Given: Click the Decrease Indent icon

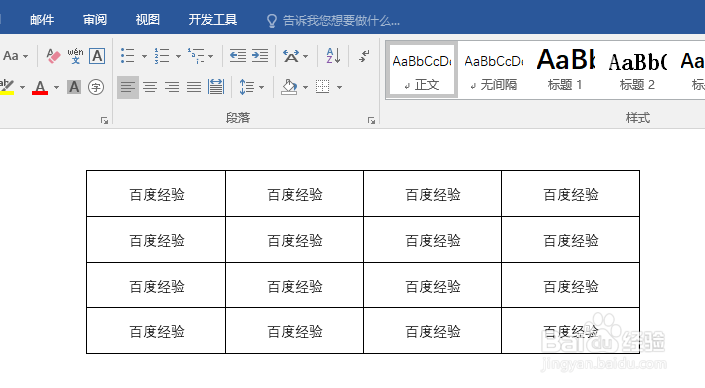Looking at the screenshot, I should click(x=237, y=56).
